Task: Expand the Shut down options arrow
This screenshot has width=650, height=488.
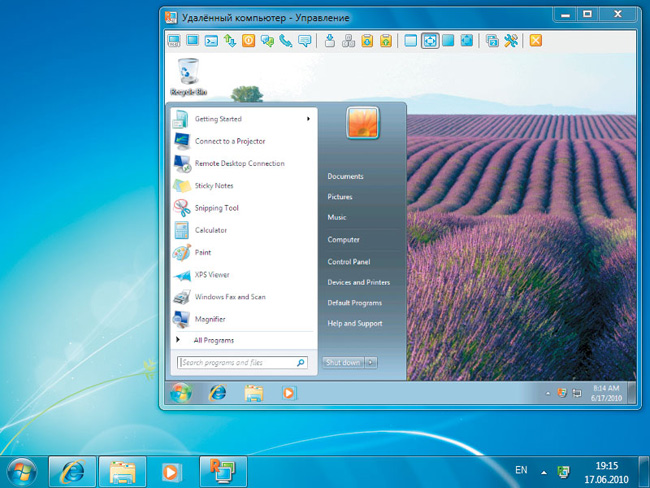Action: click(371, 362)
